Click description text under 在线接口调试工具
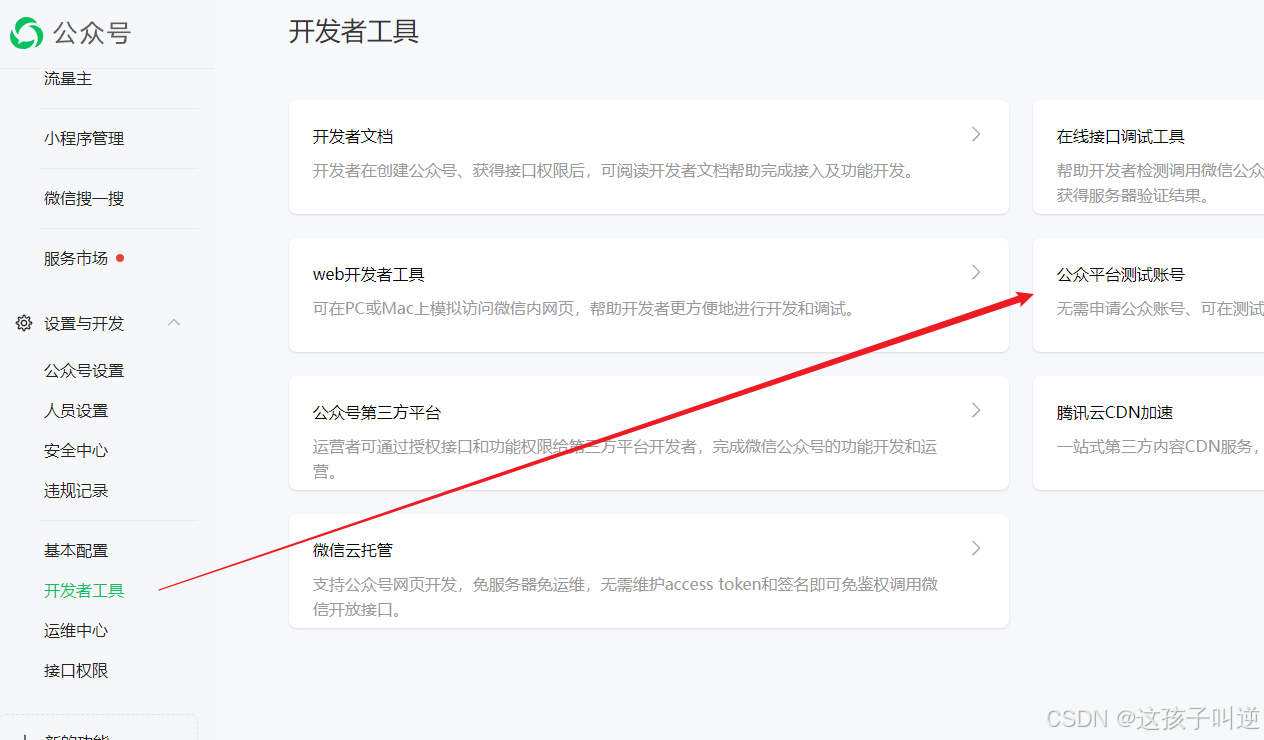 click(1160, 182)
